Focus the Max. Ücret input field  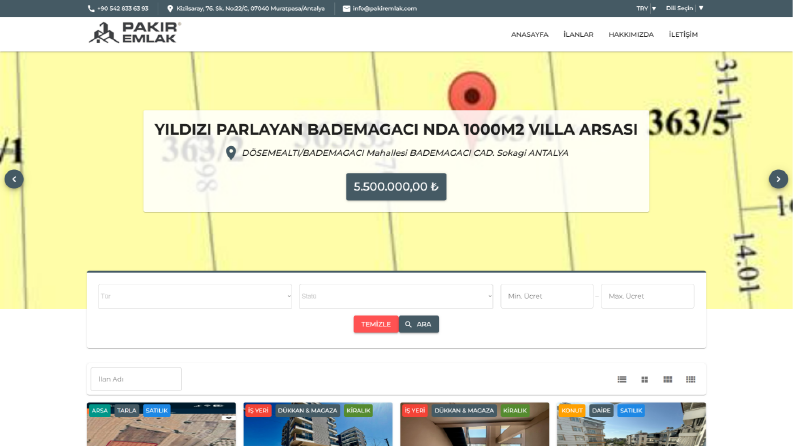648,296
